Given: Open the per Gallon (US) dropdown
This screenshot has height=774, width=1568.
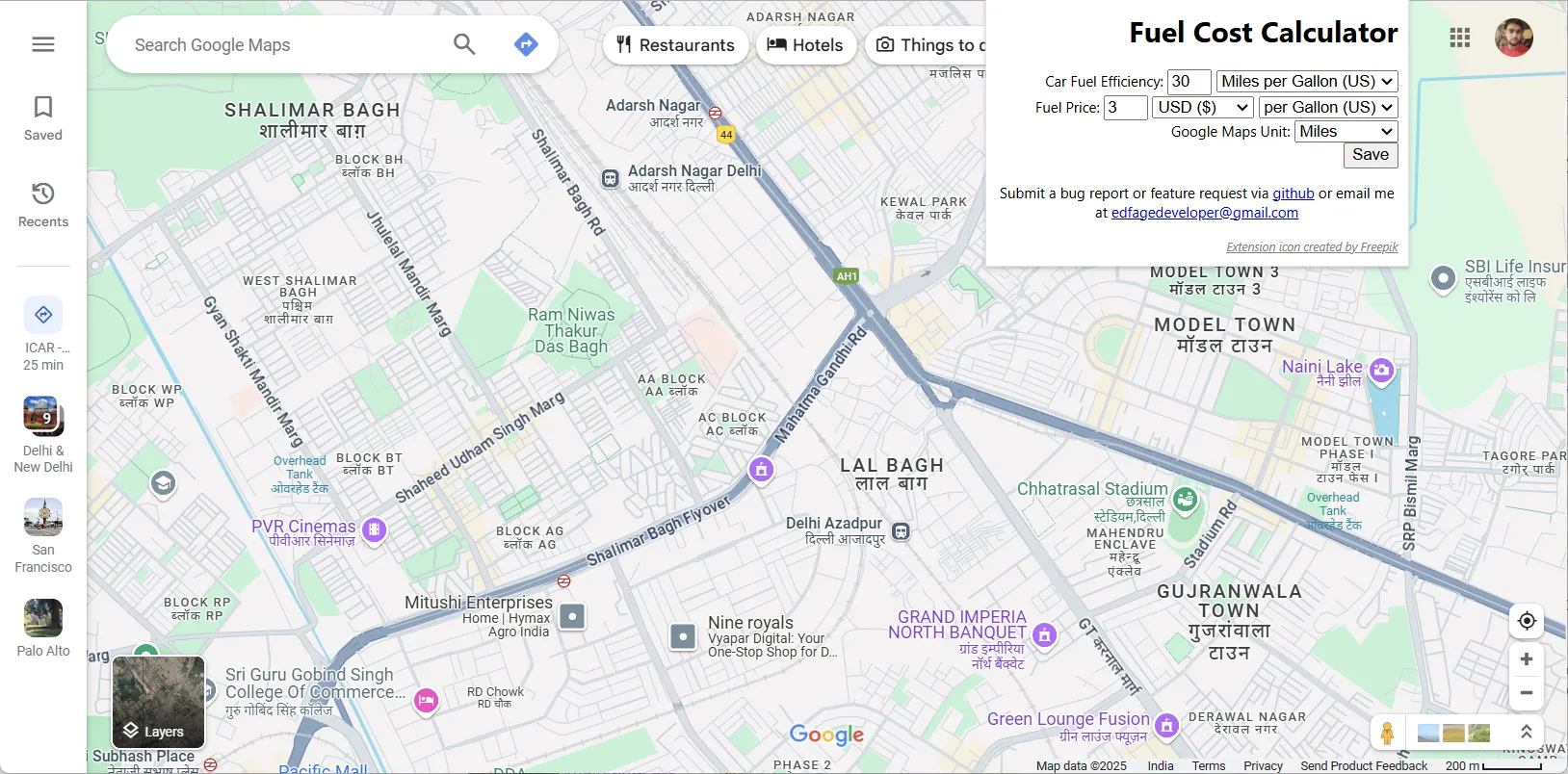Looking at the screenshot, I should point(1328,108).
